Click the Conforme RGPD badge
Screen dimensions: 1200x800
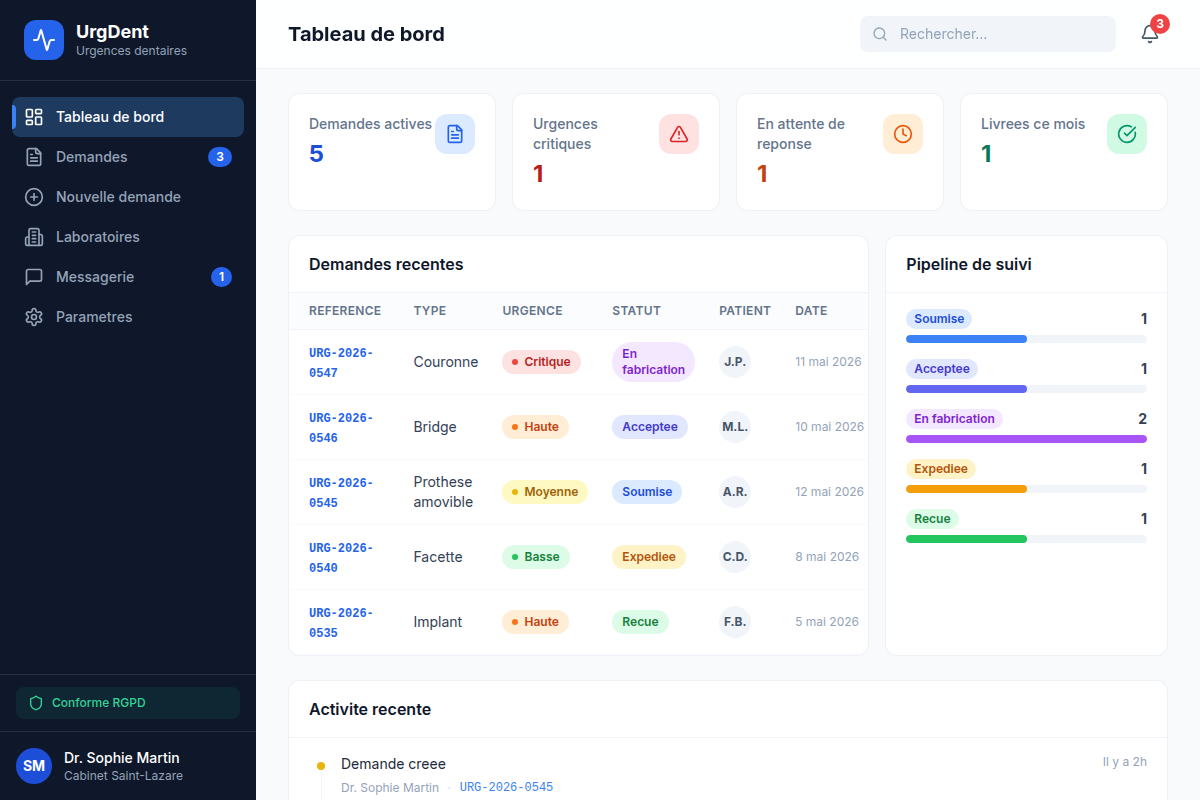click(128, 703)
